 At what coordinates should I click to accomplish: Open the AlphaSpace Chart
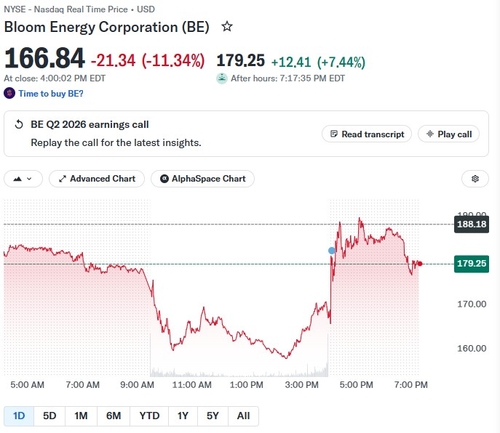(203, 179)
